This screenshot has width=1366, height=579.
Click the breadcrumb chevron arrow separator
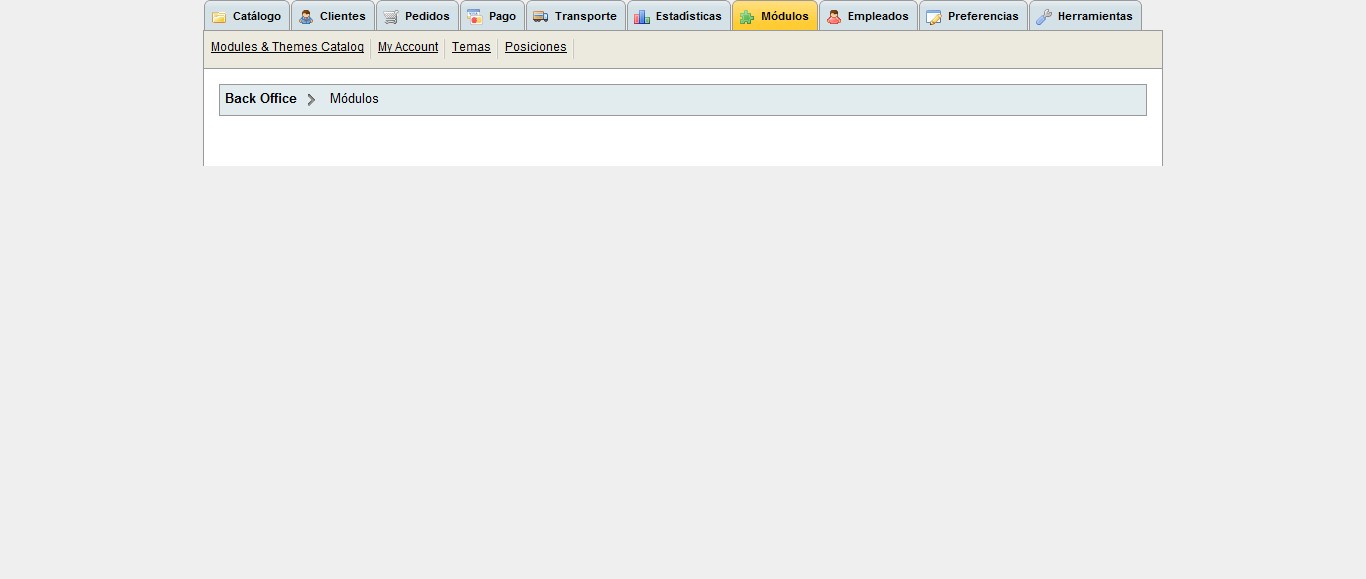pos(311,99)
